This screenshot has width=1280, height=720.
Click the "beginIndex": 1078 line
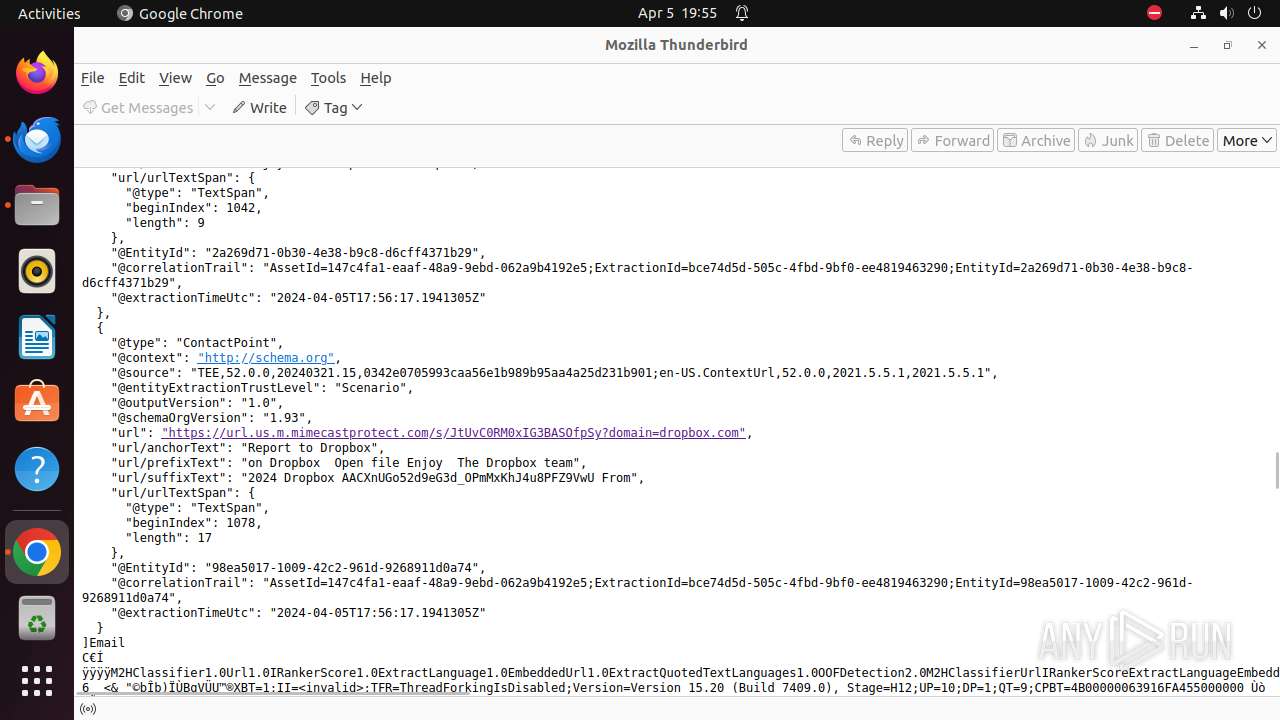(x=194, y=523)
